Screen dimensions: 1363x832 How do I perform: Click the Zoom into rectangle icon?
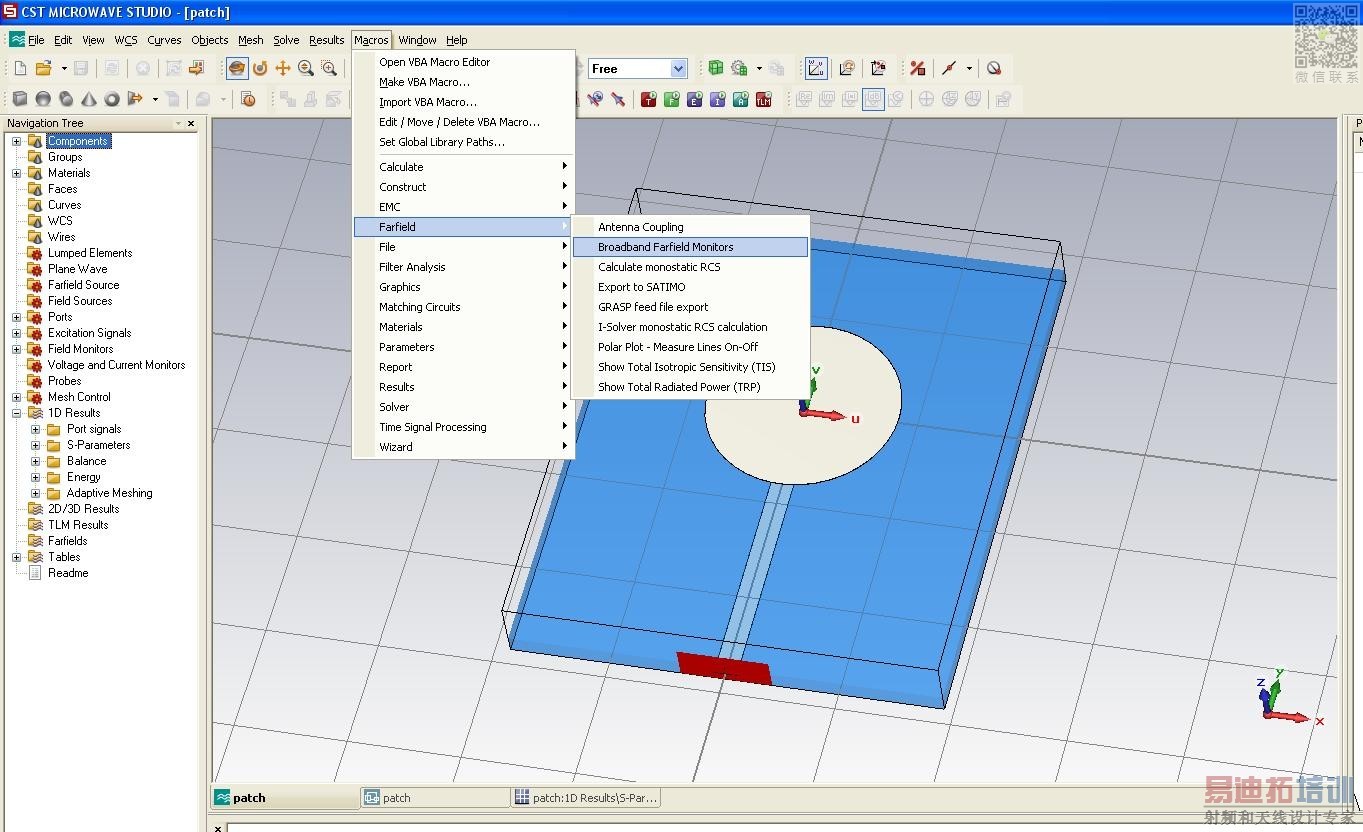point(329,68)
